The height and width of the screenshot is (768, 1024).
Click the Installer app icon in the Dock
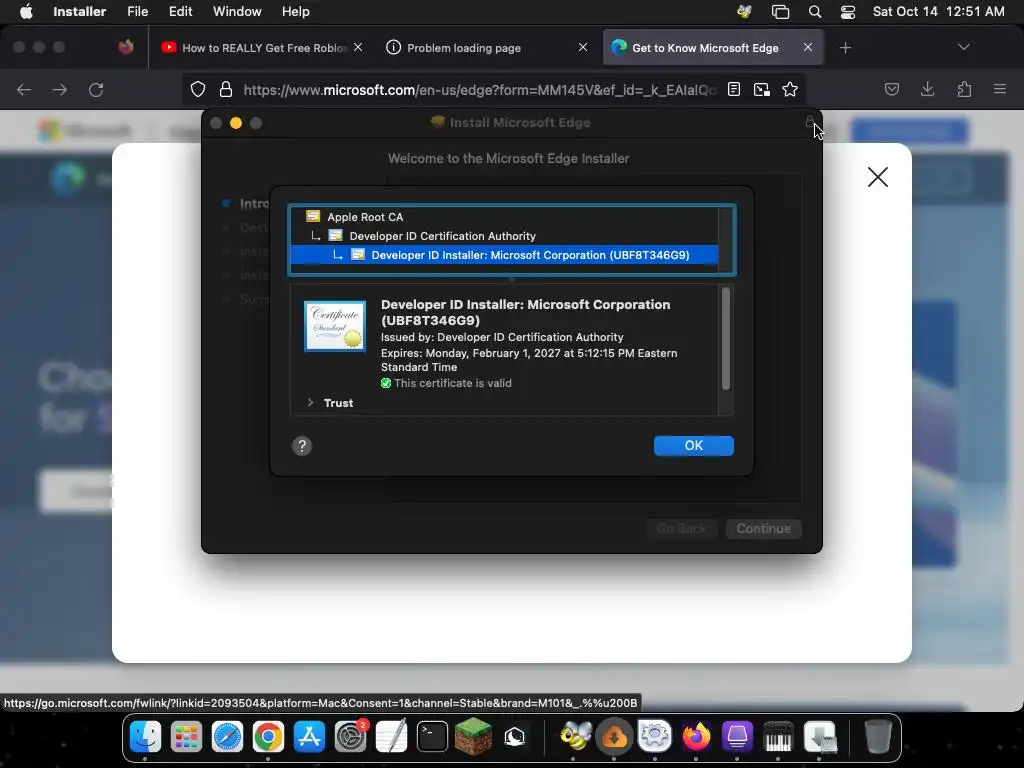[820, 737]
